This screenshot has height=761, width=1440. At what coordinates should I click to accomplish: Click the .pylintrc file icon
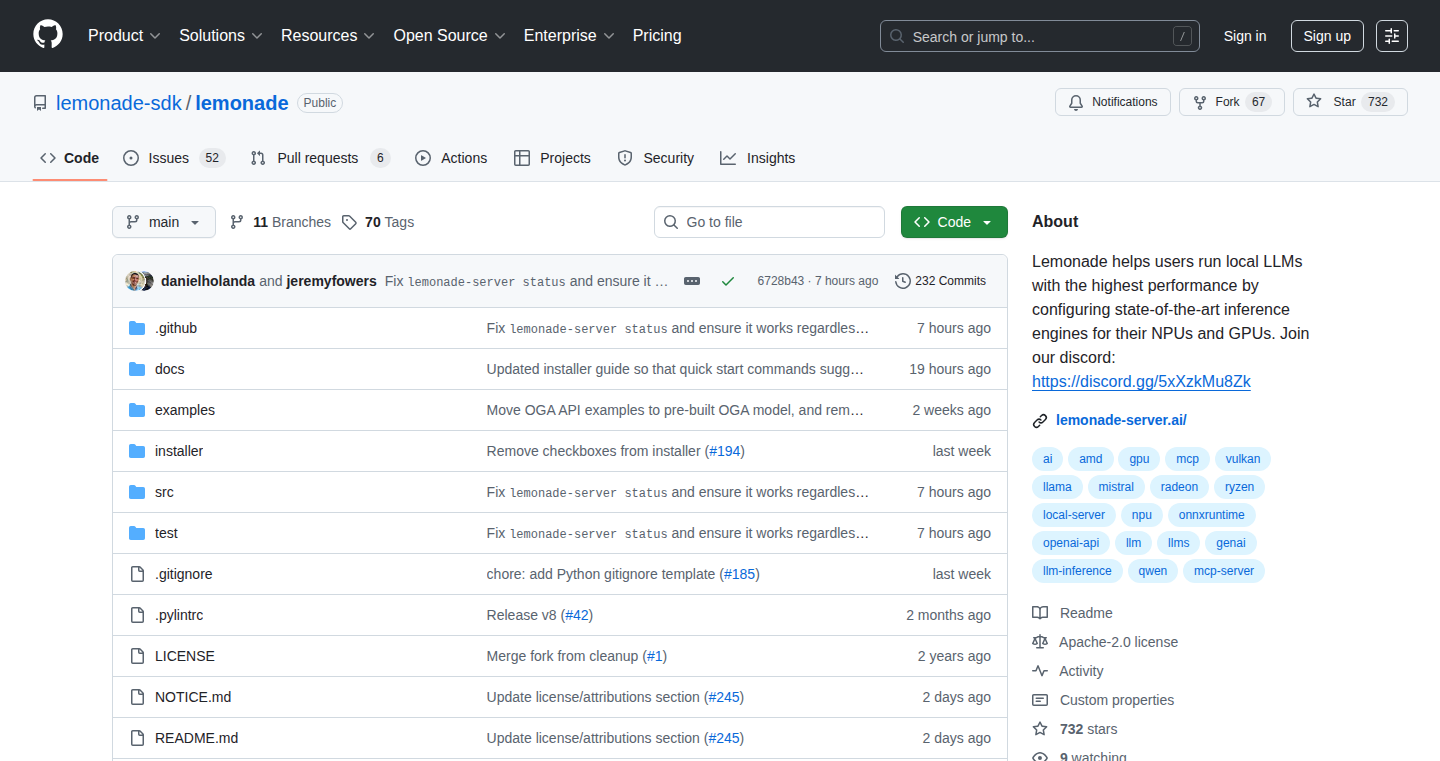(x=137, y=615)
